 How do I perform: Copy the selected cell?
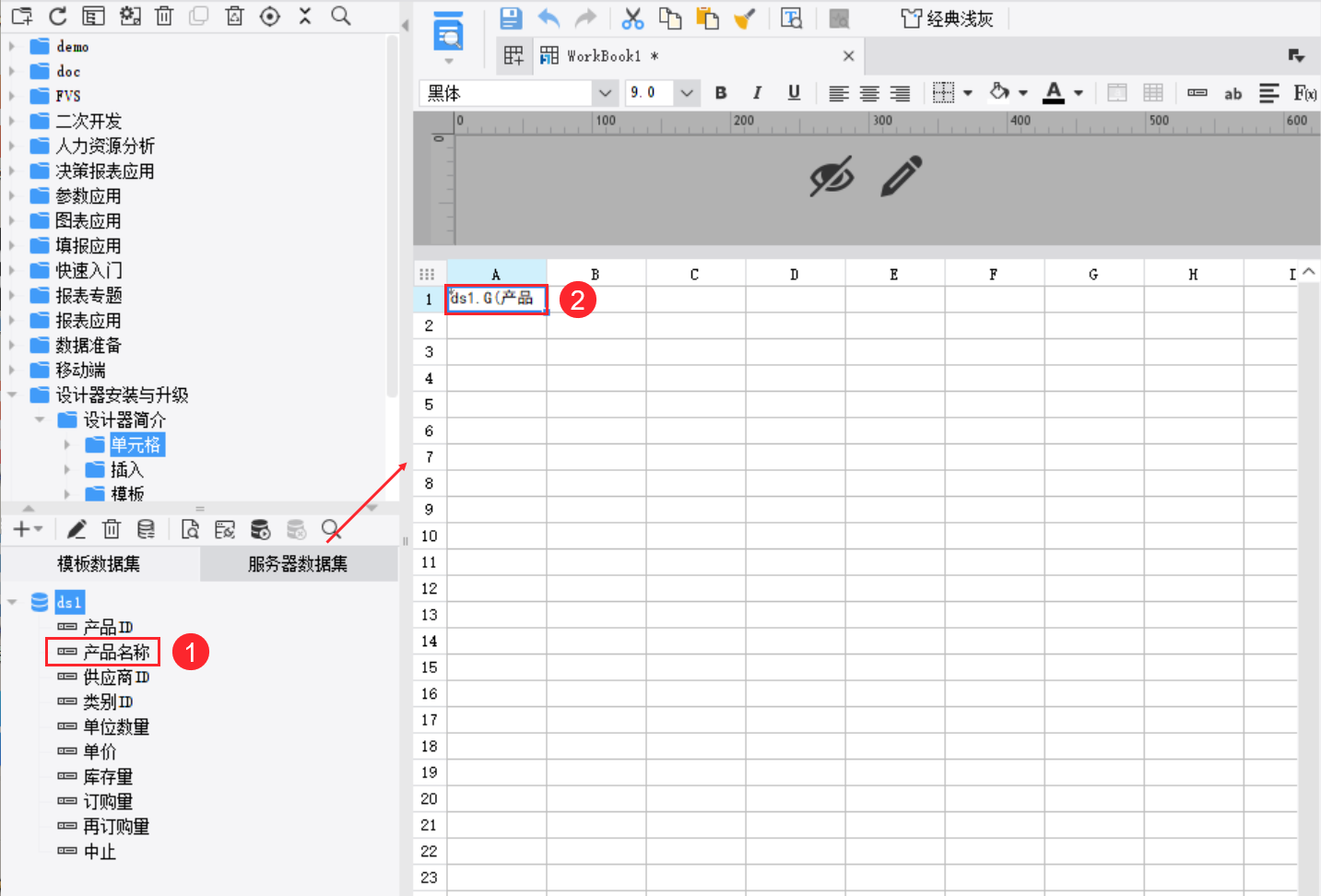tap(670, 18)
